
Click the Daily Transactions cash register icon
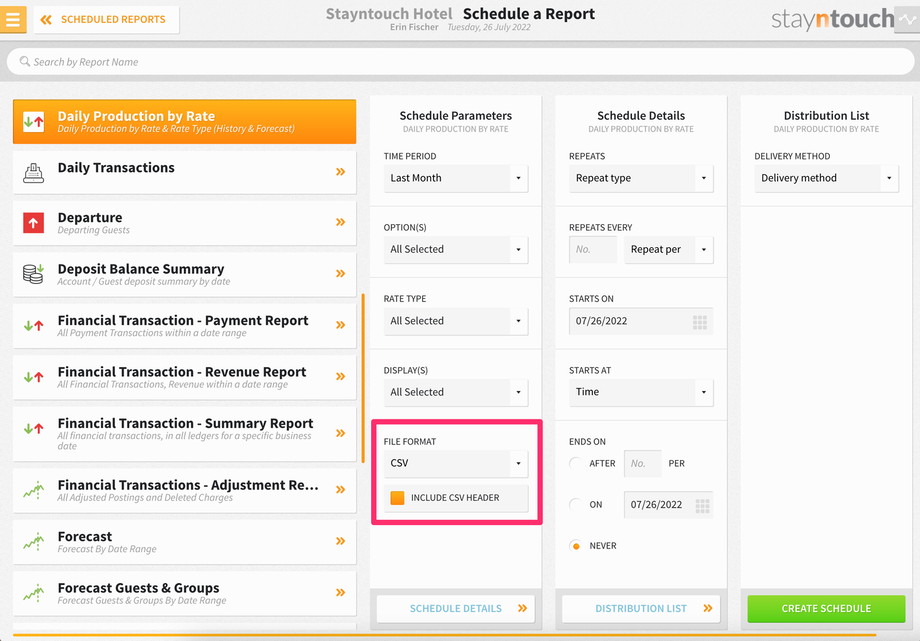click(33, 173)
